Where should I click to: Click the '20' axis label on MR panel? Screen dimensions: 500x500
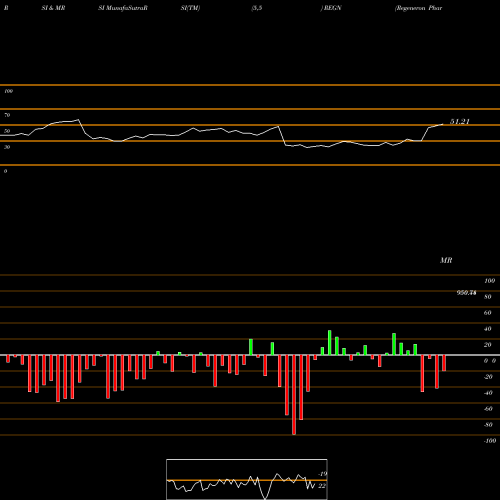point(488,345)
